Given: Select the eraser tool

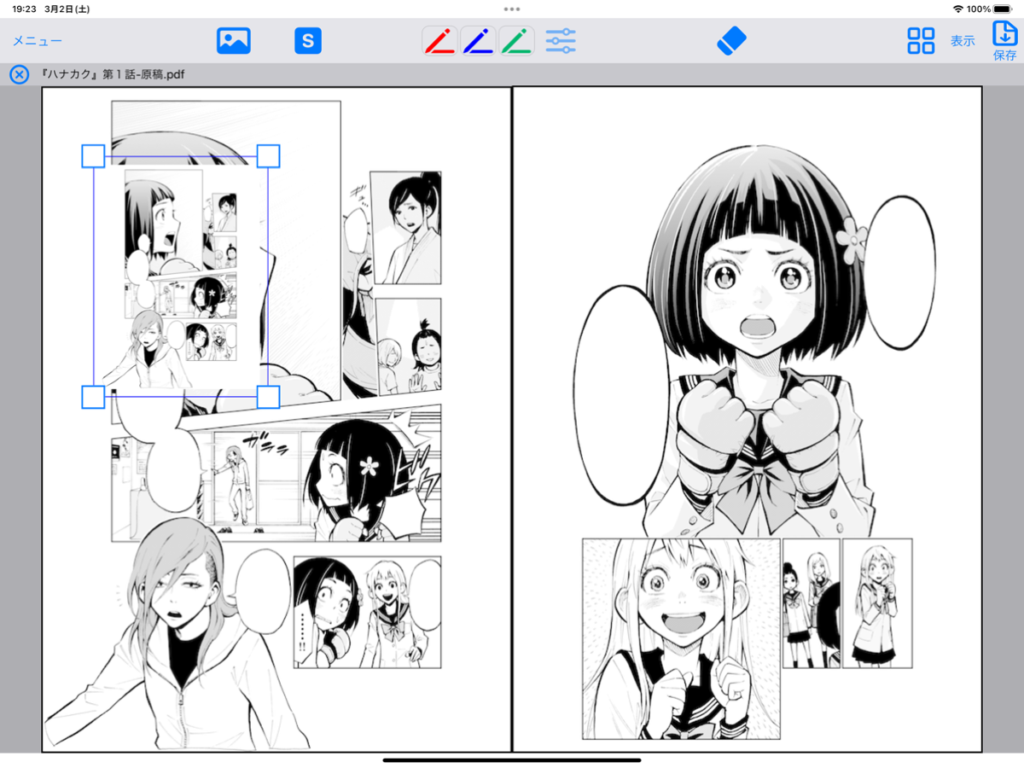Looking at the screenshot, I should click(731, 40).
